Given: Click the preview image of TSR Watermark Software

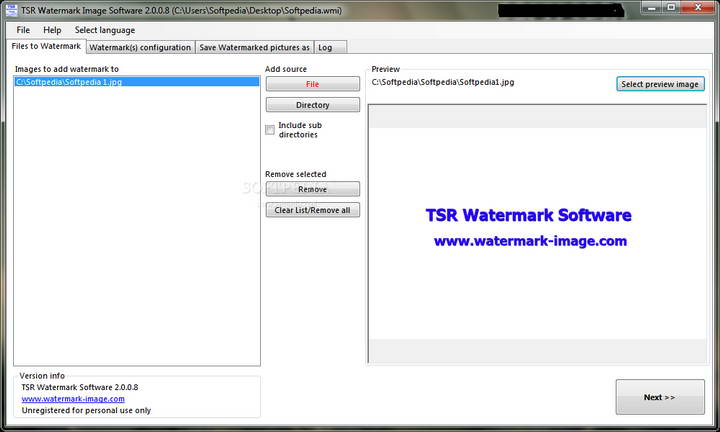Looking at the screenshot, I should pos(537,234).
